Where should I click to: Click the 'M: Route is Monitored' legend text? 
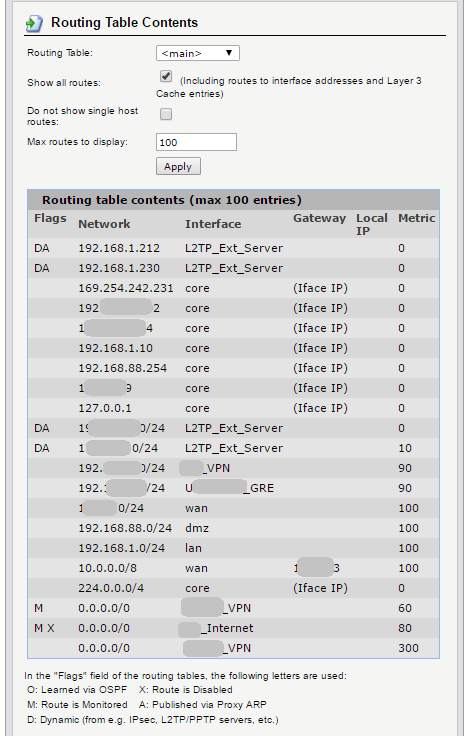[x=77, y=705]
